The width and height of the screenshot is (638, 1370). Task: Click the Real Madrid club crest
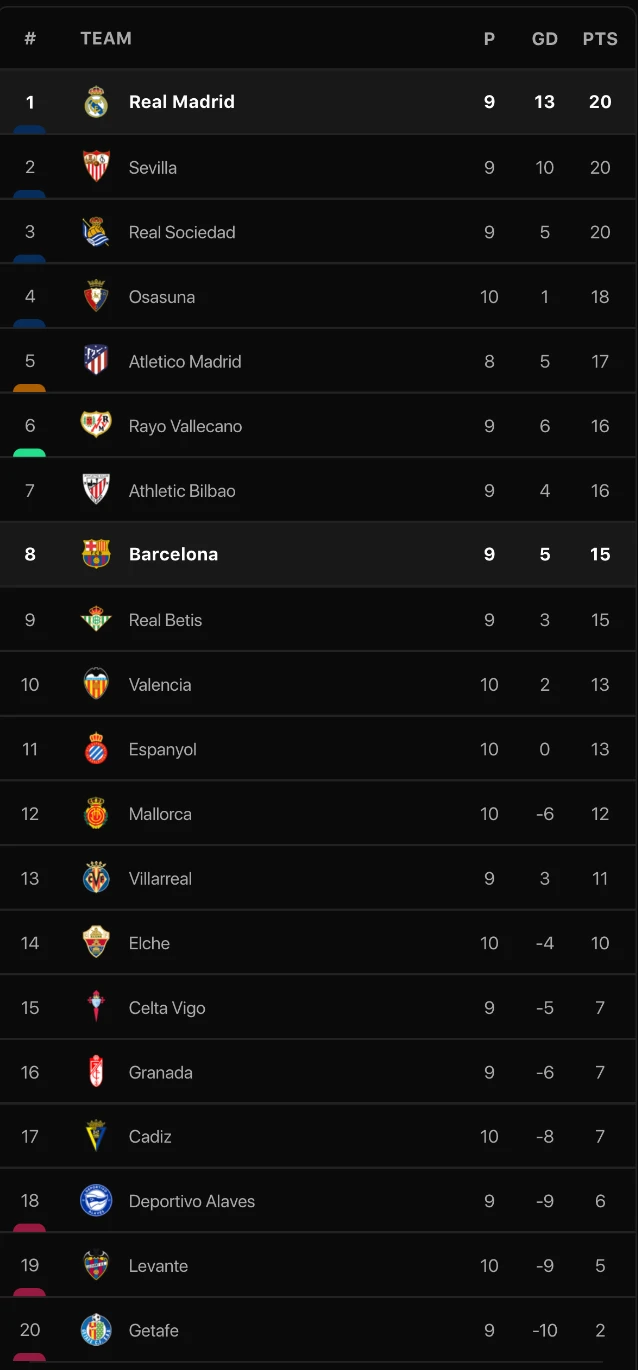(x=96, y=102)
